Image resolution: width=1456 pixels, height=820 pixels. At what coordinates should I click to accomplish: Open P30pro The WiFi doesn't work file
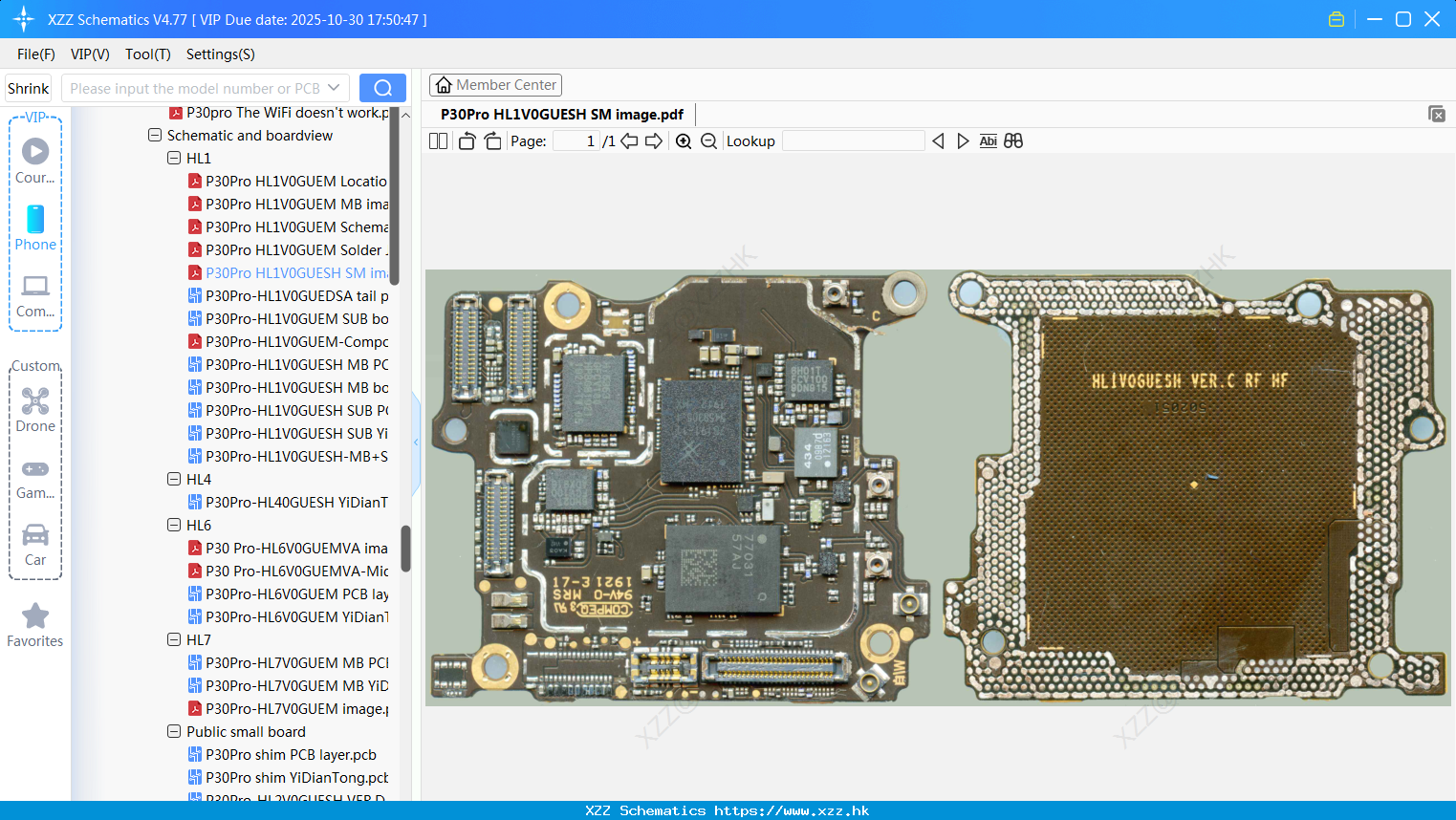point(278,113)
